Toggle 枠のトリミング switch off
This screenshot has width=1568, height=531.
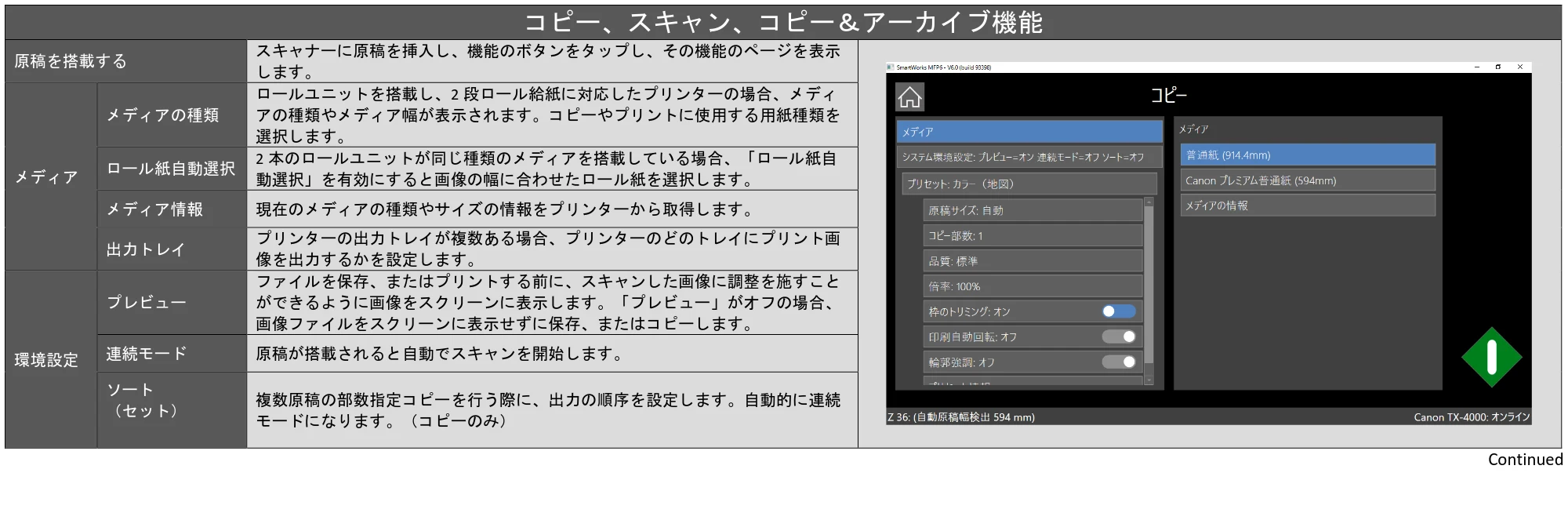pyautogui.click(x=1119, y=311)
